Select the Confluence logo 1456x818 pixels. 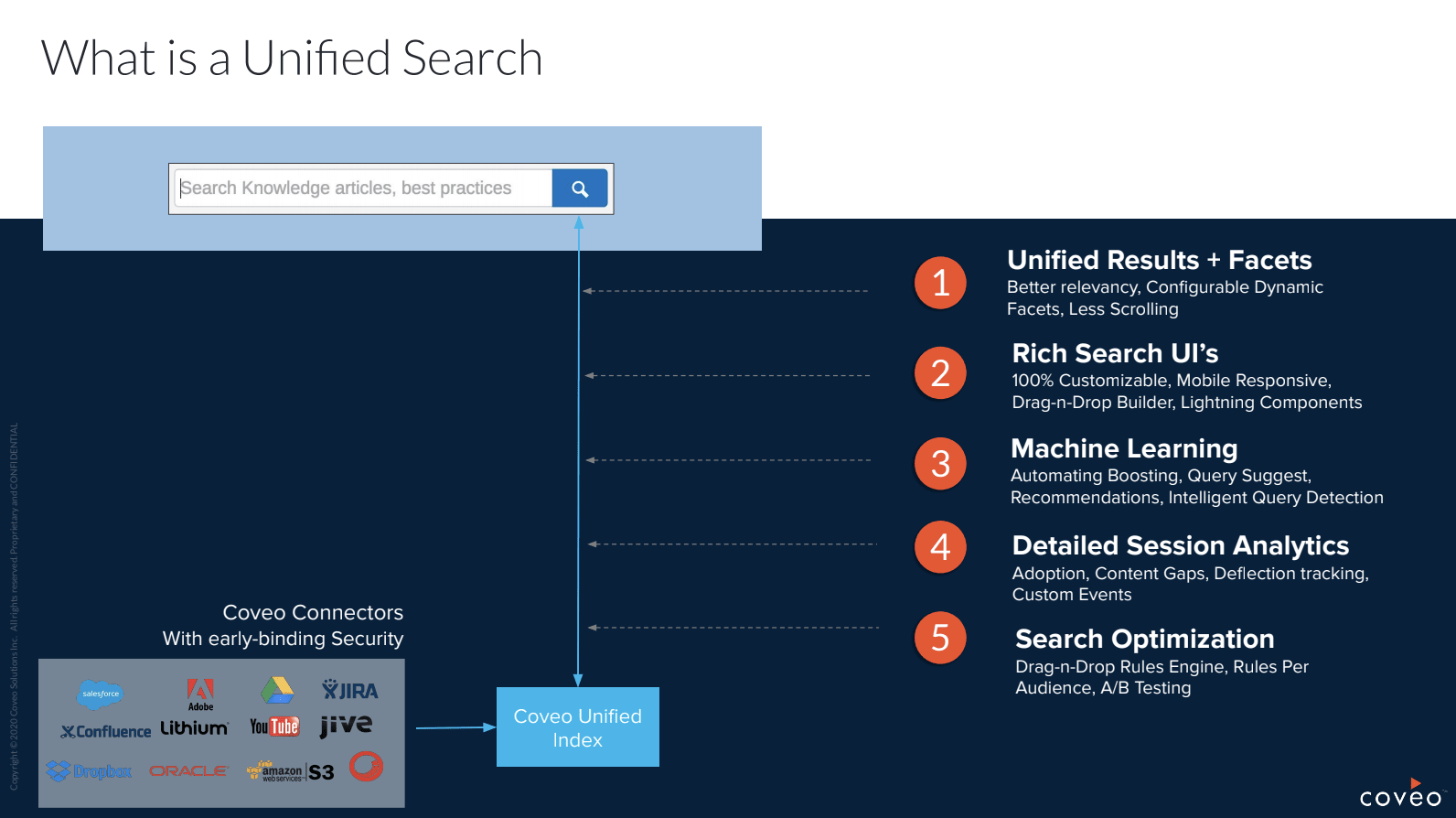(105, 731)
